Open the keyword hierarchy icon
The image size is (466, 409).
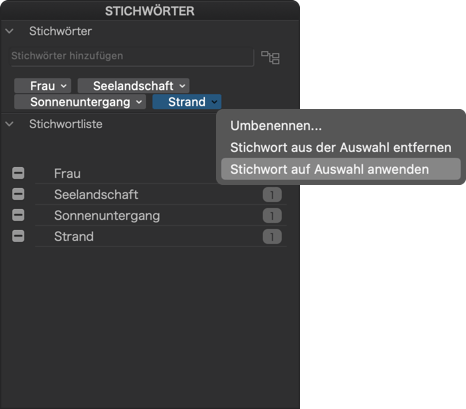270,57
